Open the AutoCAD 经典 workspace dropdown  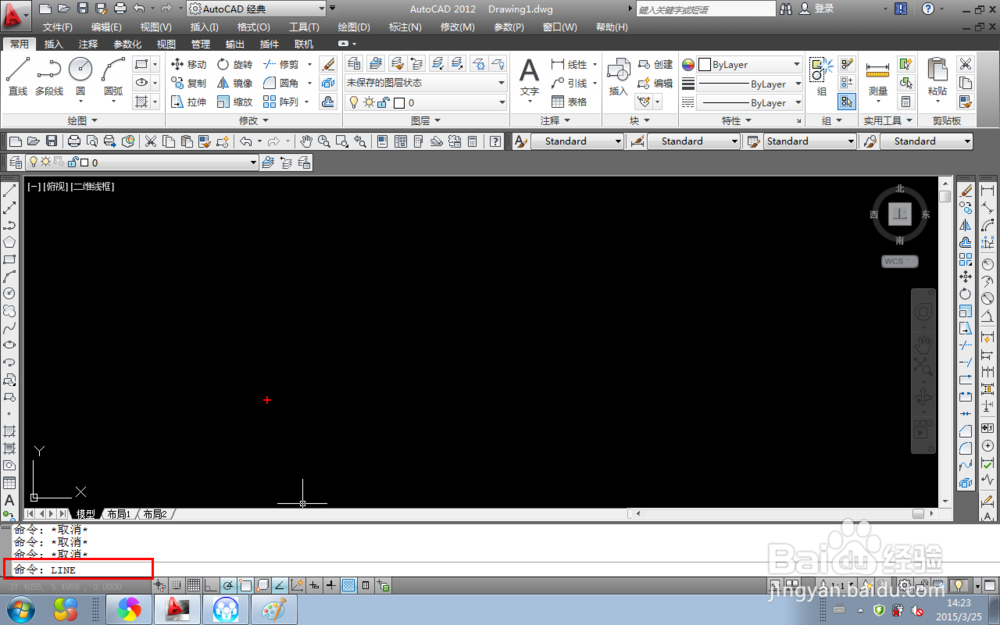257,9
